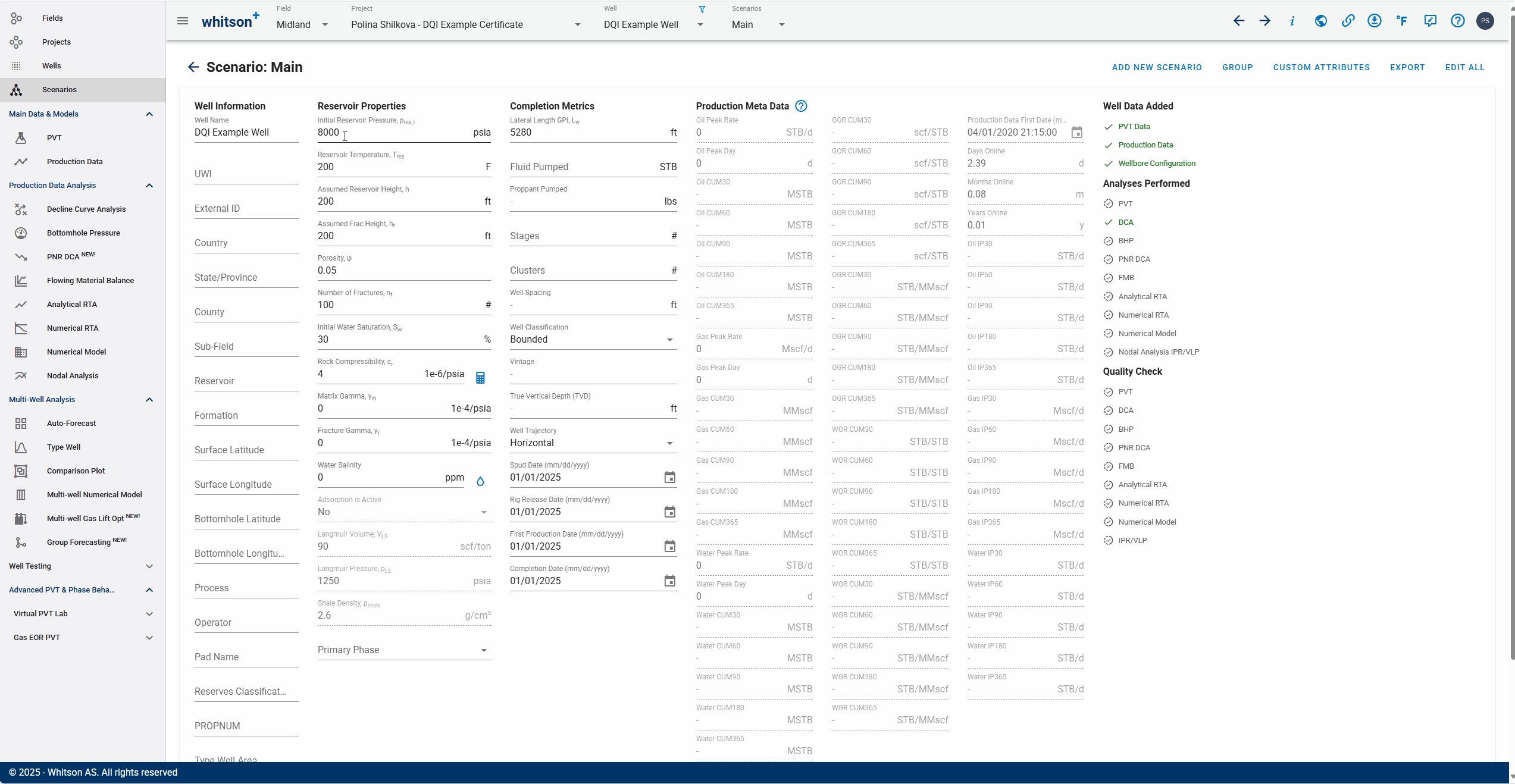The image size is (1515, 784).
Task: Collapse the Production Data Analysis section
Action: click(149, 185)
